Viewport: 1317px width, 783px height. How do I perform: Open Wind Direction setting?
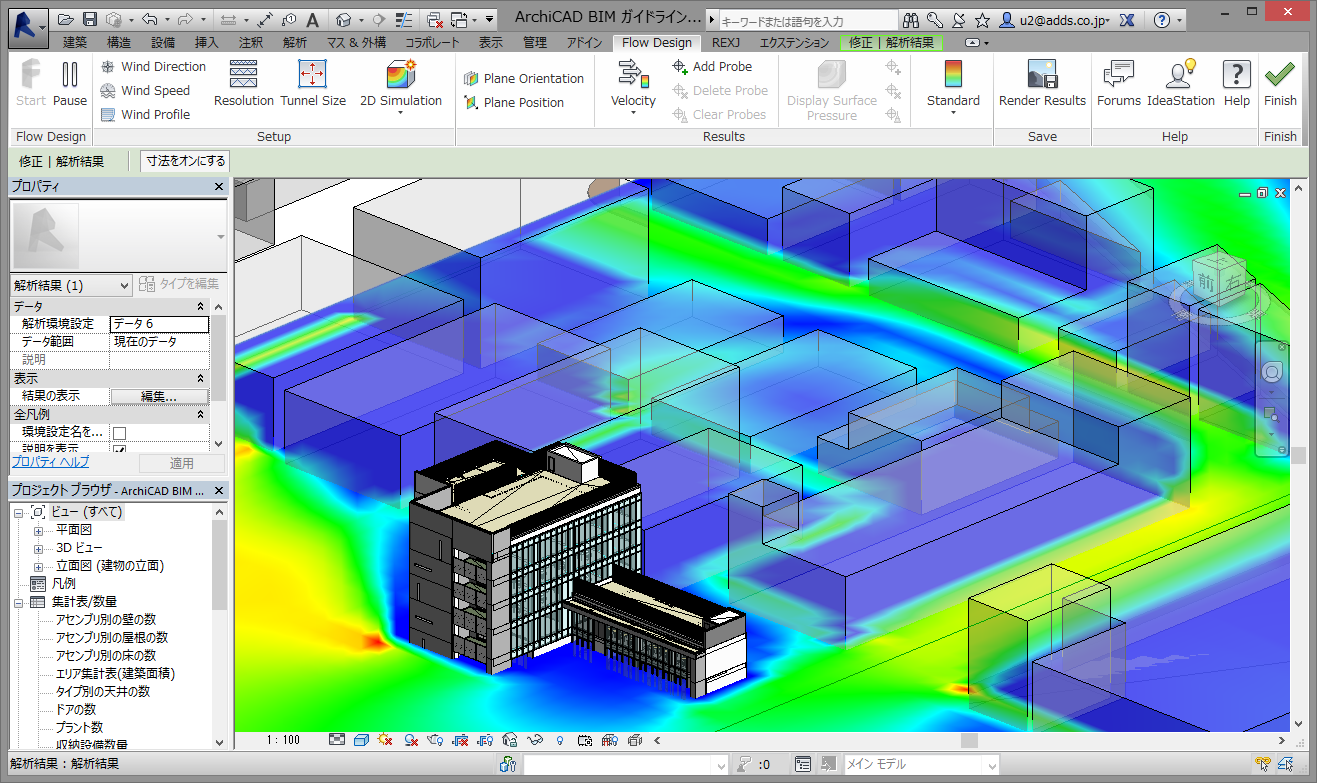click(152, 67)
